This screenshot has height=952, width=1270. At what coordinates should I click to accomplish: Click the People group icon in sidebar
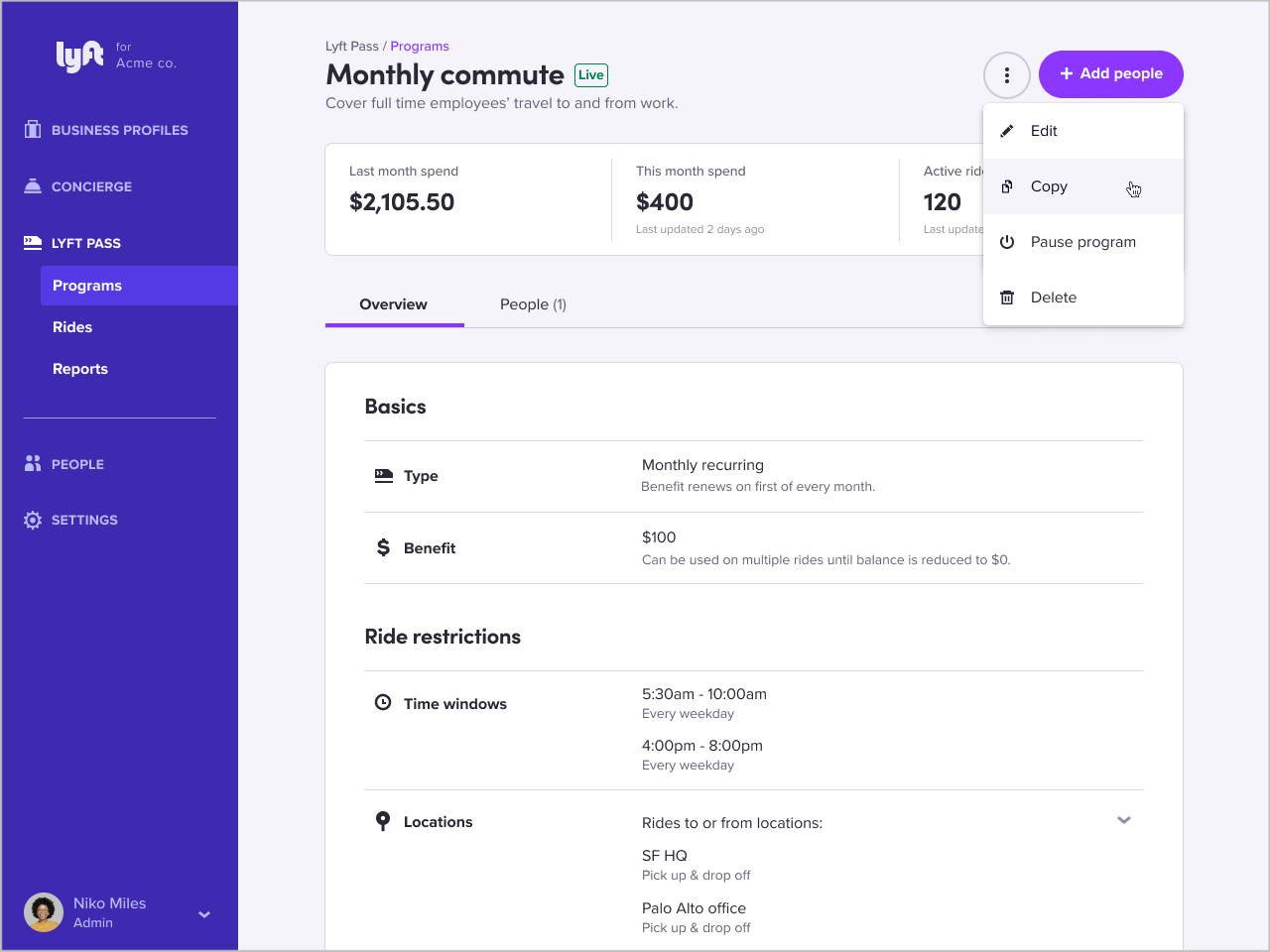coord(33,463)
